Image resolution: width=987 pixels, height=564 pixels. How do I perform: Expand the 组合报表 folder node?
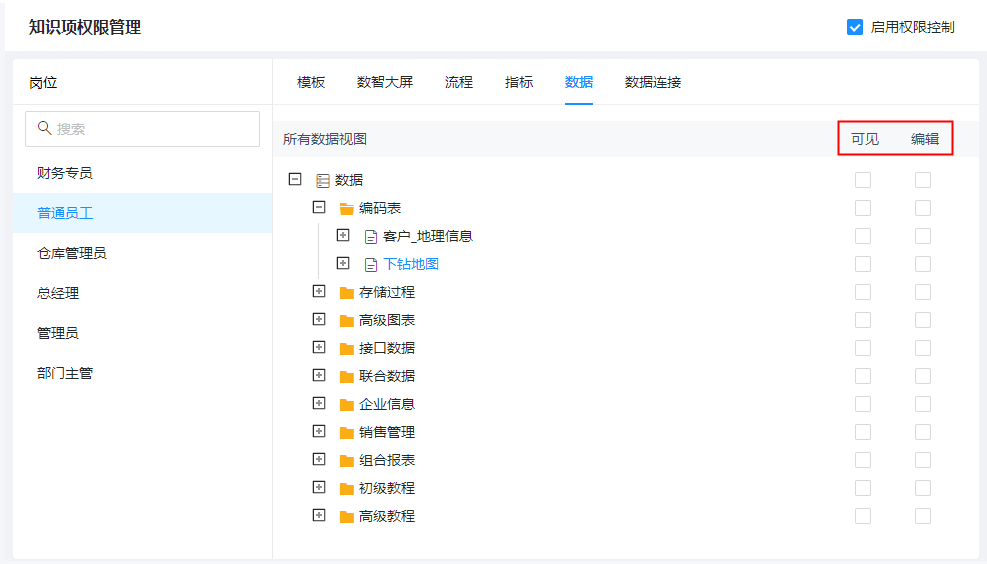(x=319, y=460)
